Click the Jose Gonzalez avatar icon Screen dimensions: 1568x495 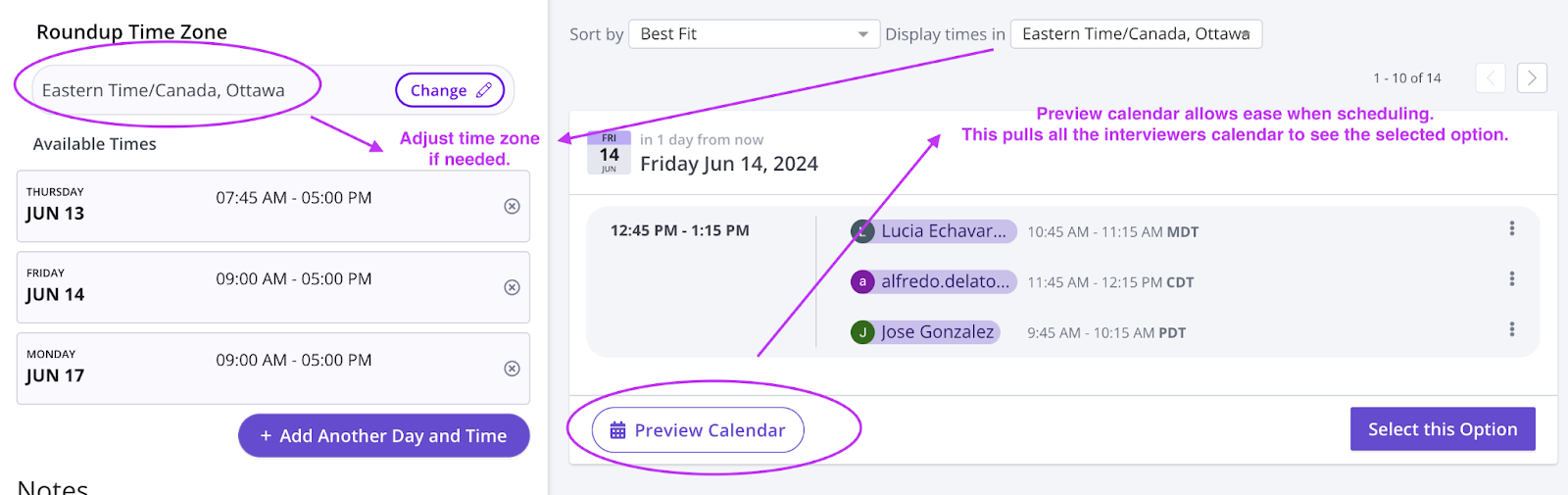(x=862, y=332)
